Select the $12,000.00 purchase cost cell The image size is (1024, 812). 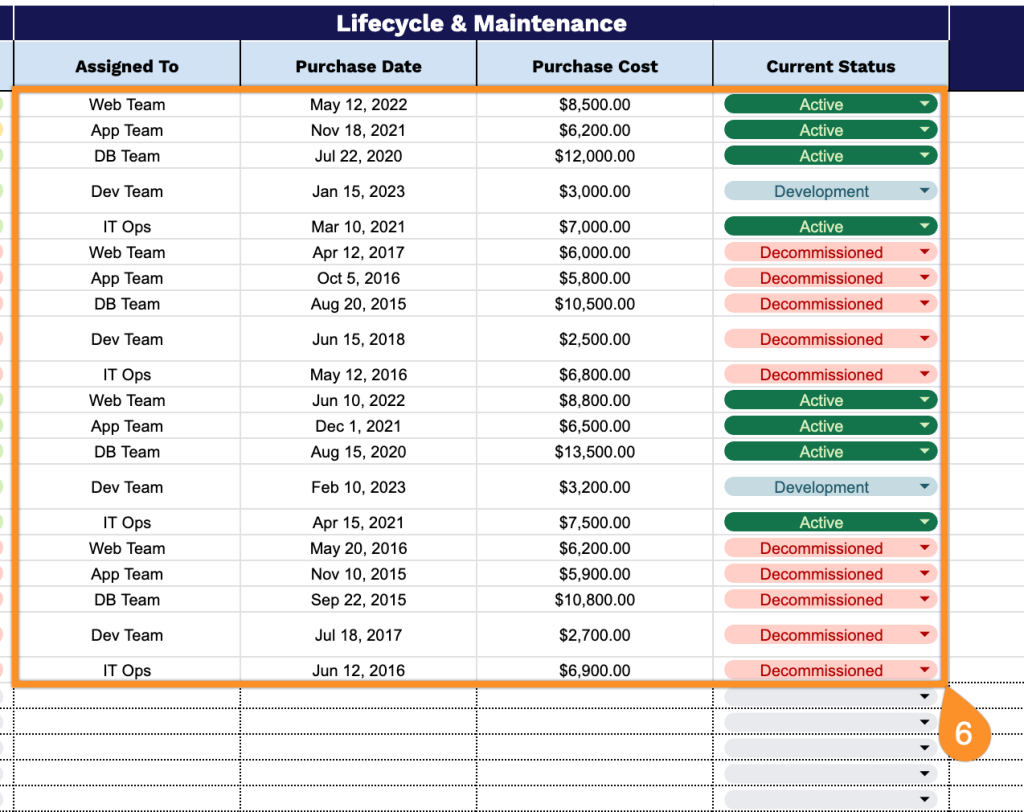pos(594,156)
